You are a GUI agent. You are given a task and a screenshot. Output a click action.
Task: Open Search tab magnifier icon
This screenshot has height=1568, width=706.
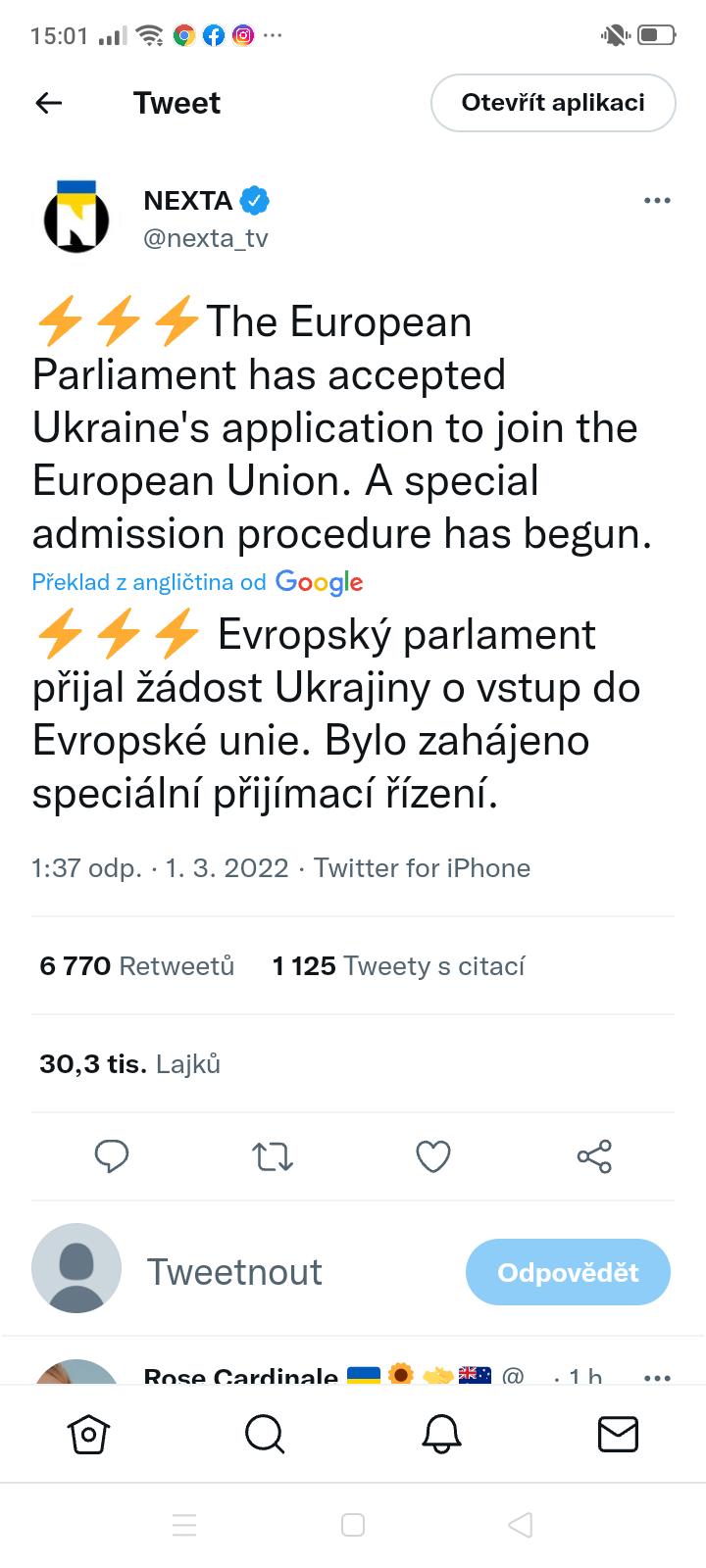point(265,1435)
